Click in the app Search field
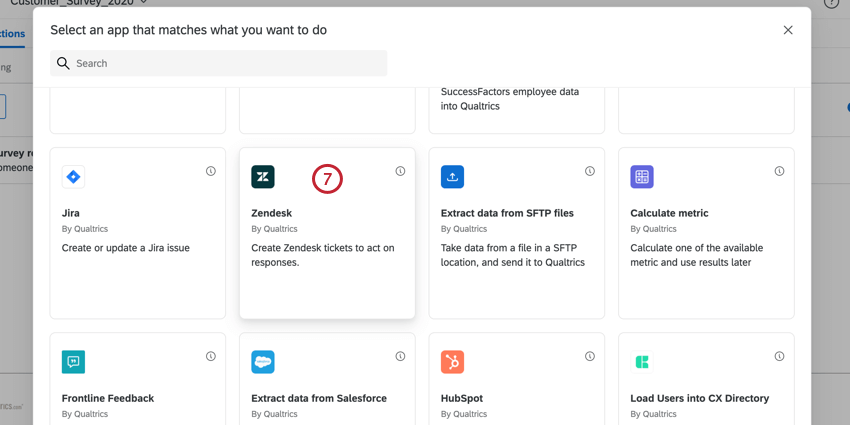 click(x=230, y=63)
